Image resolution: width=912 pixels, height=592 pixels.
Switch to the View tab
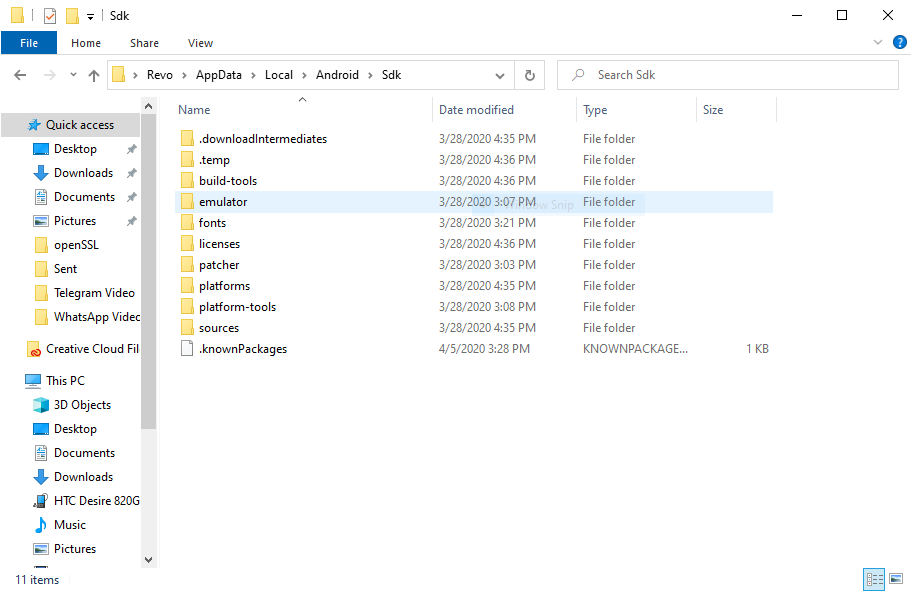point(200,43)
